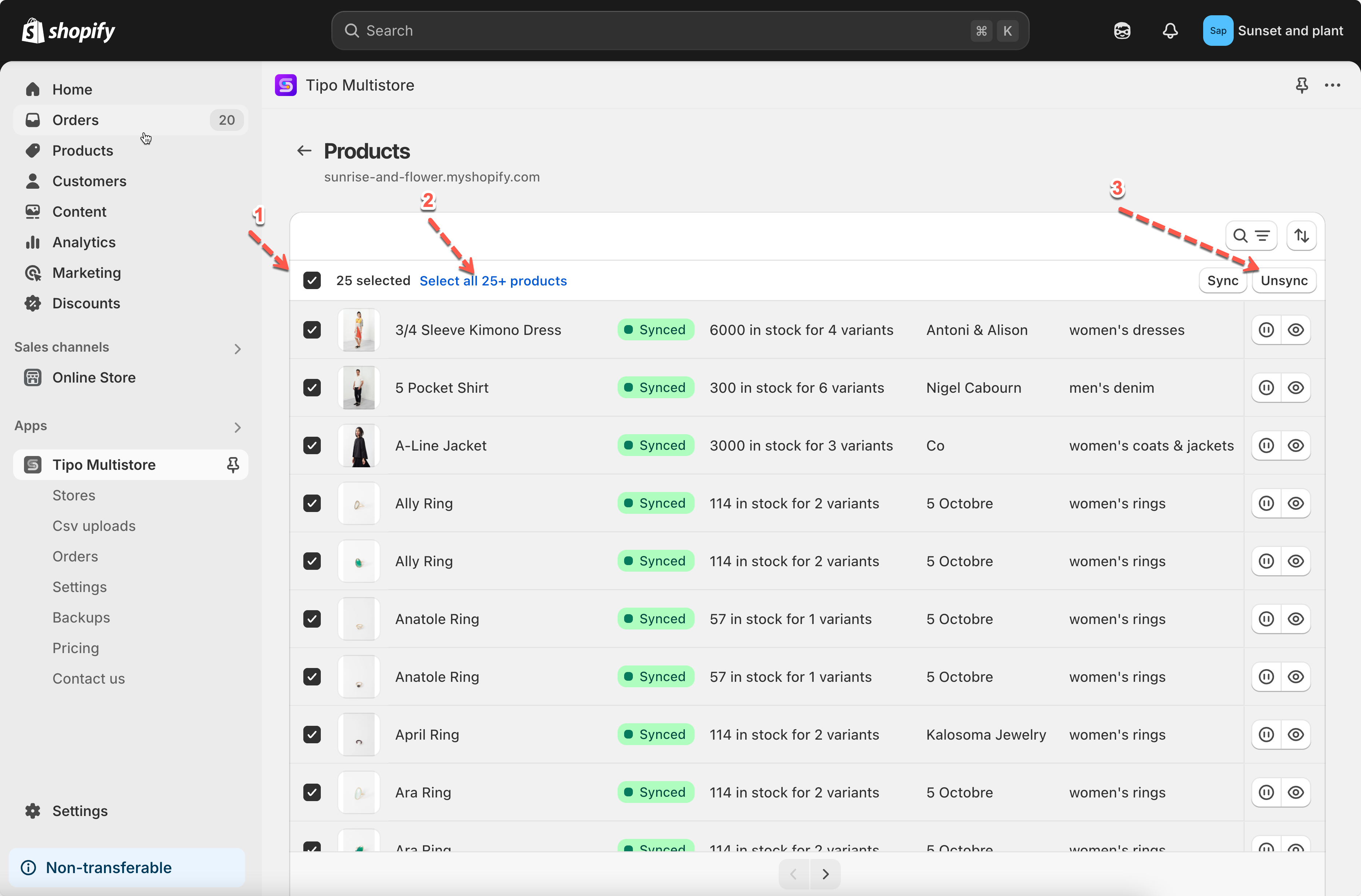Screen dimensions: 1361x896
Task: Open Content in the sidebar
Action: point(130,212)
